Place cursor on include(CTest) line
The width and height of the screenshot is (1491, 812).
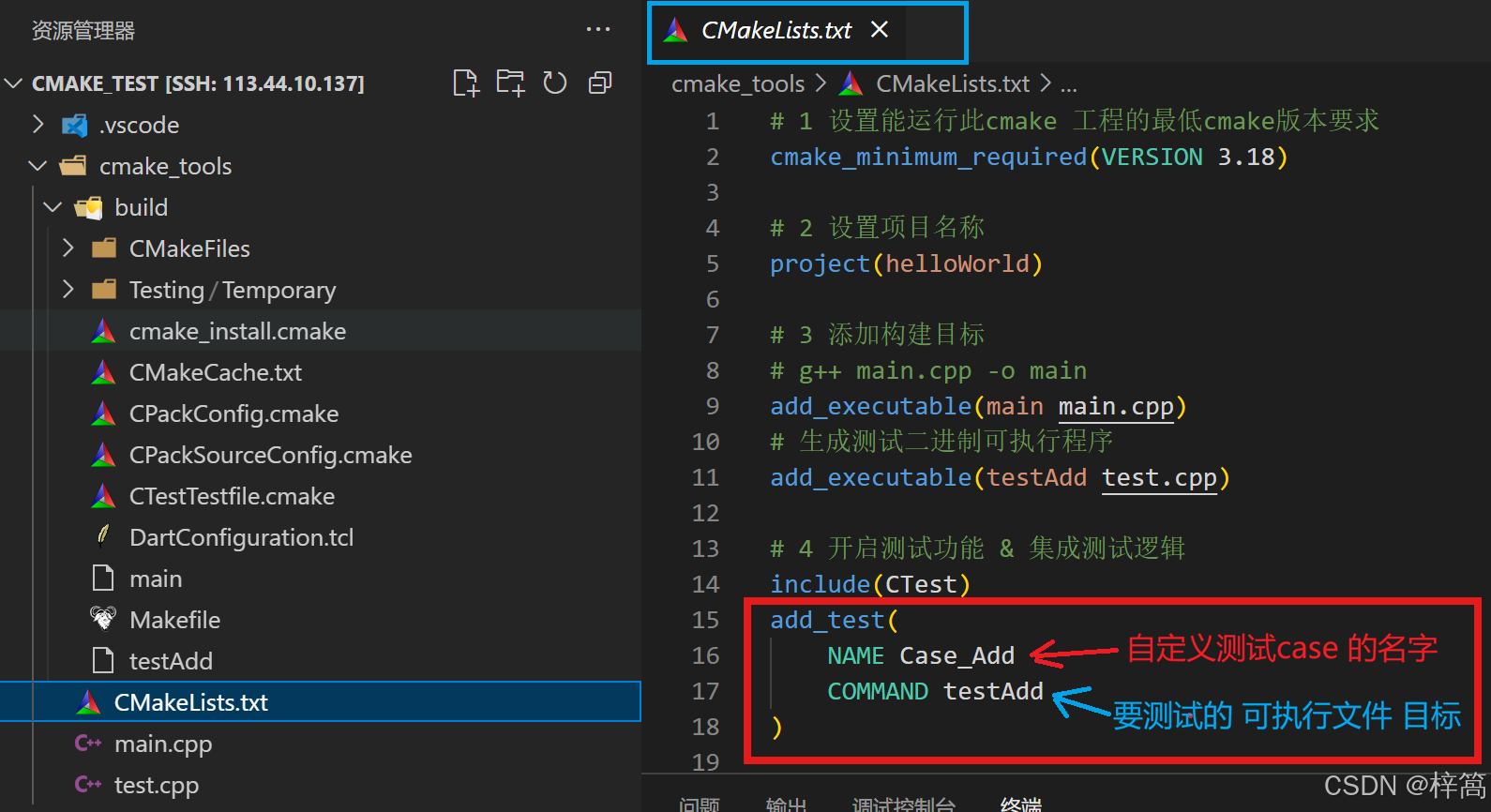(870, 585)
